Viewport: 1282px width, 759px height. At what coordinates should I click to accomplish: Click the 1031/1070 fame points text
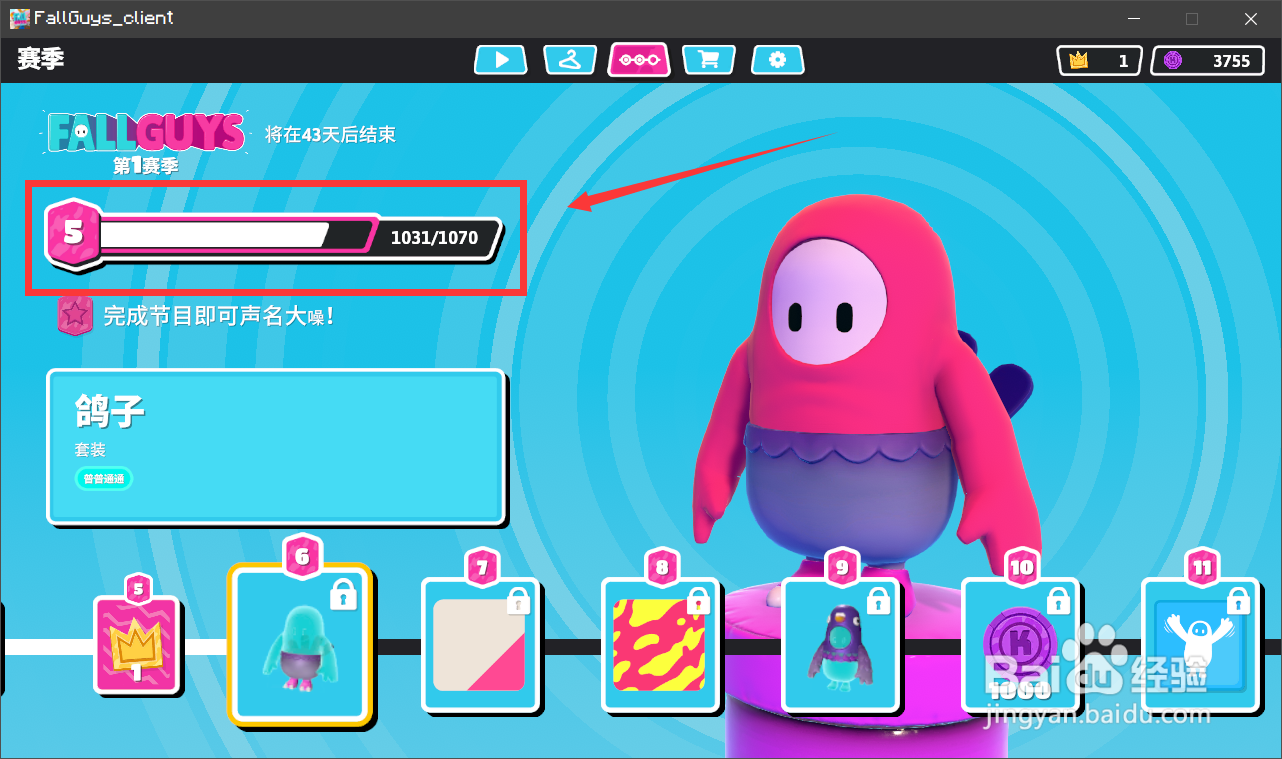434,238
